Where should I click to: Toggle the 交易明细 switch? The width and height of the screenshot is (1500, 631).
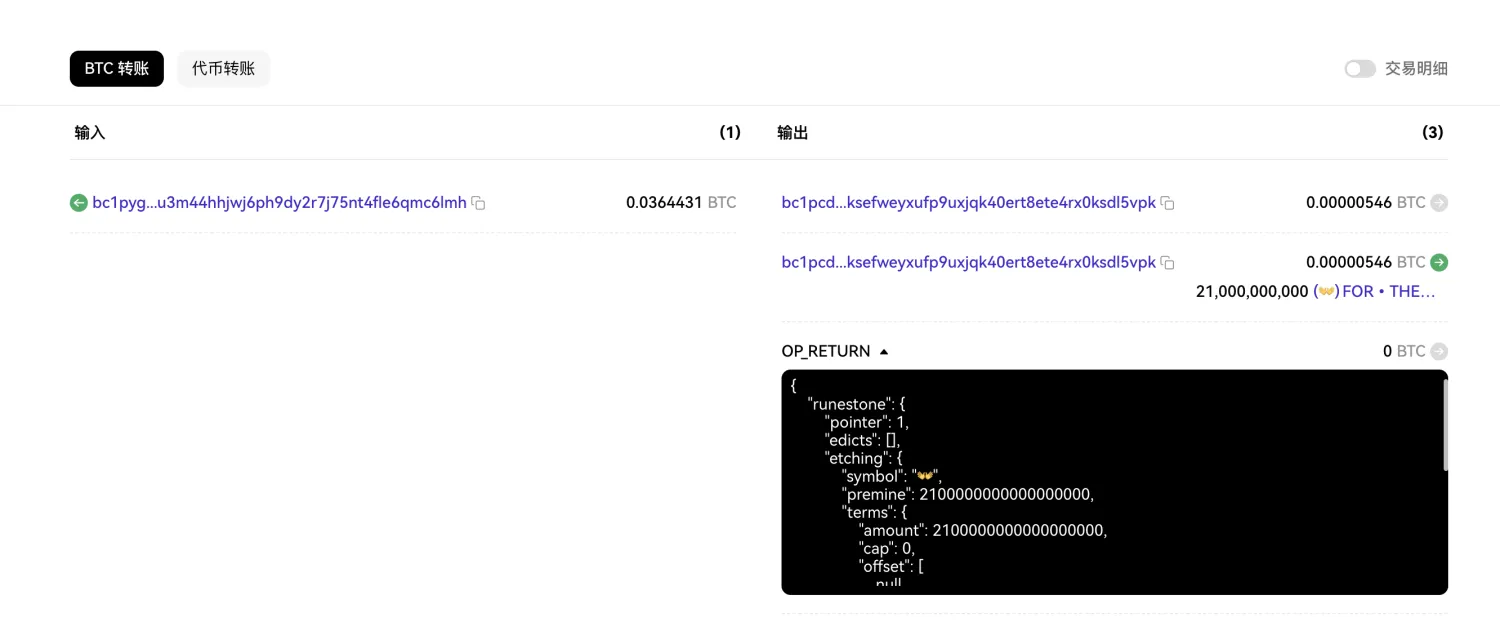1360,69
